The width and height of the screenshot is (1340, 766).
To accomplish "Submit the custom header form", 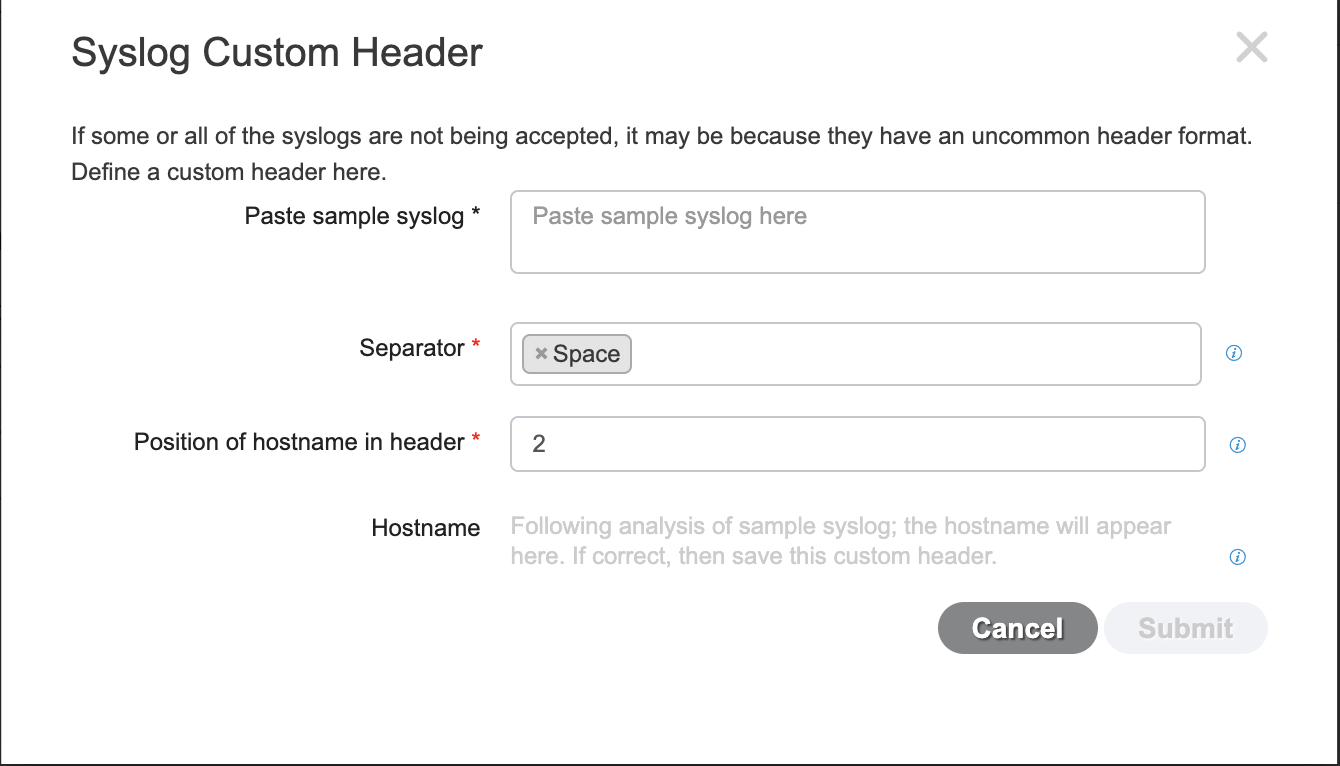I will point(1185,628).
